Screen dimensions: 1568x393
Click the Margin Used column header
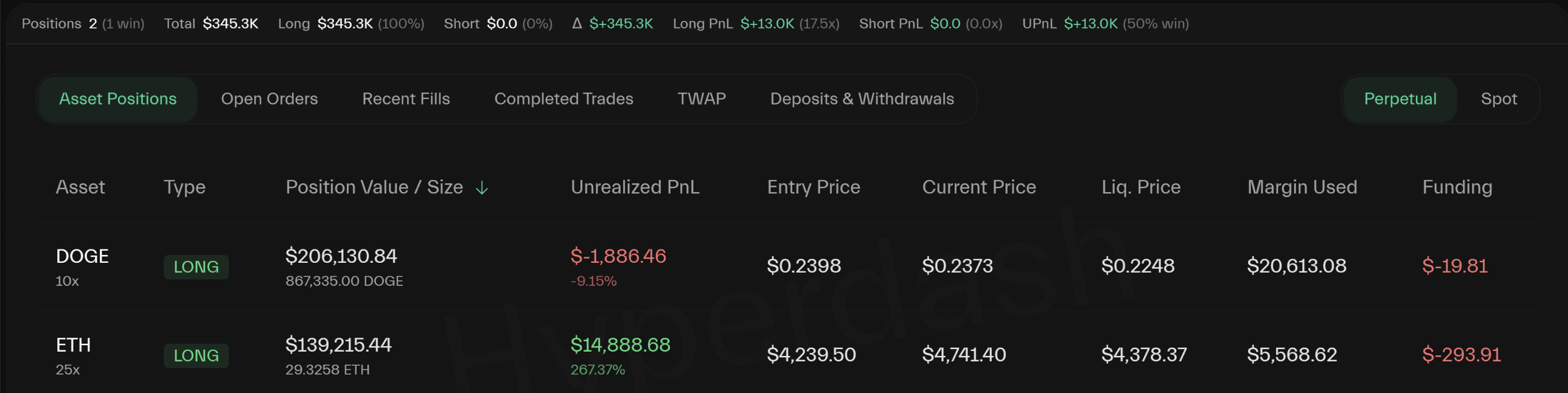[1301, 187]
